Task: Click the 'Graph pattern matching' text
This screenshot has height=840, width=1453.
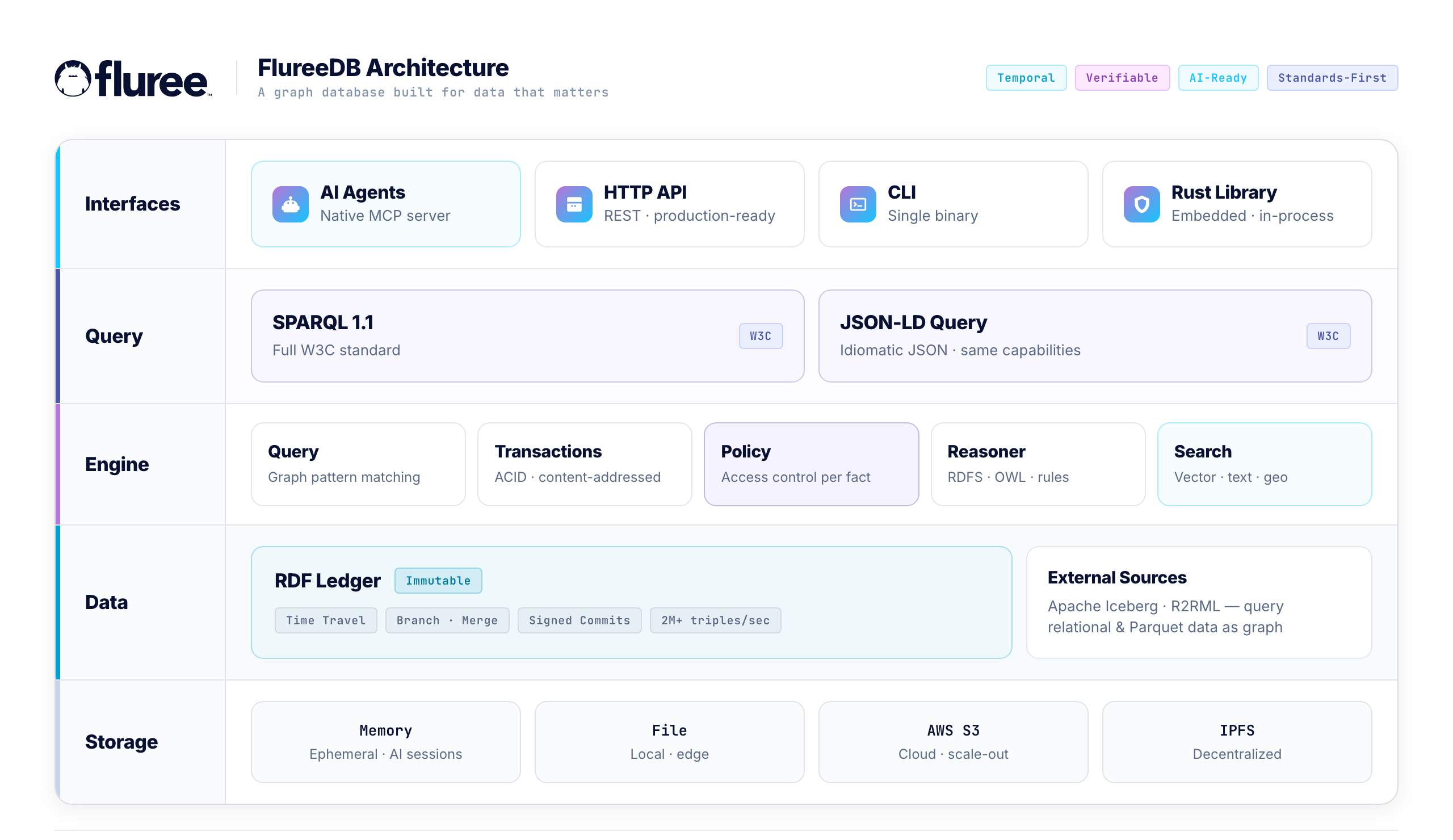Action: 344,477
